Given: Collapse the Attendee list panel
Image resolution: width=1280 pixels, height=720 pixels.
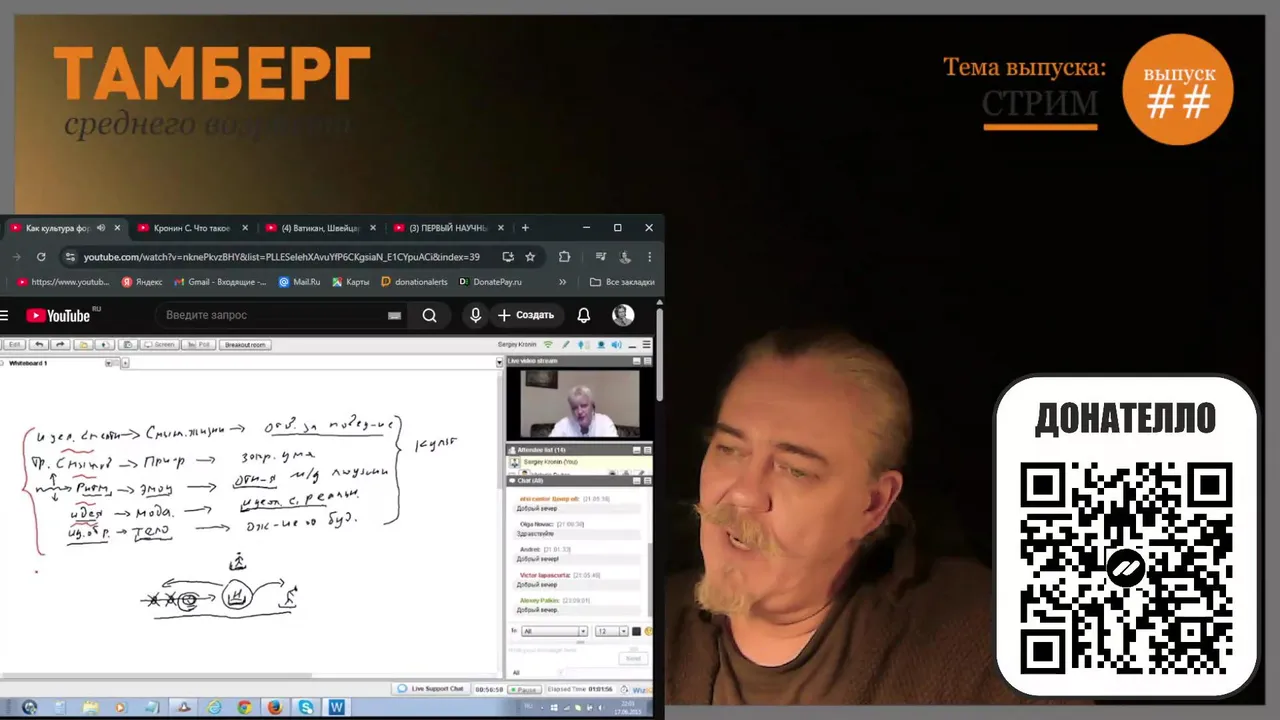Looking at the screenshot, I should tap(637, 450).
